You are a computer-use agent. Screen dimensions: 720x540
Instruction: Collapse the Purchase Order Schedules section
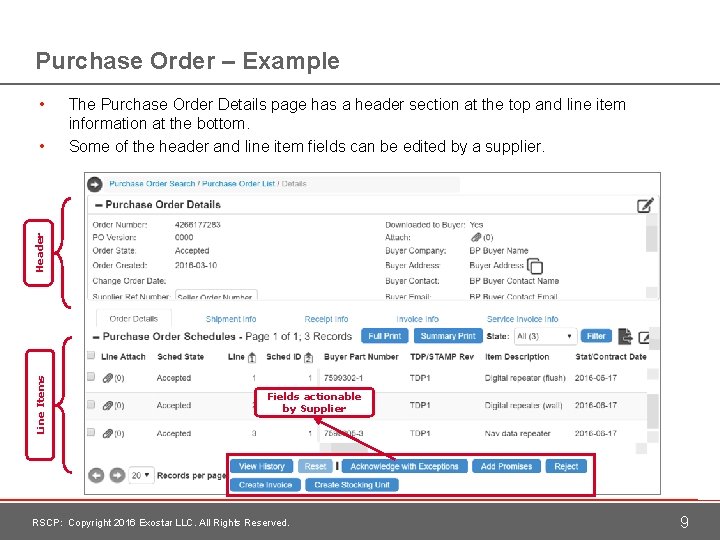point(96,337)
